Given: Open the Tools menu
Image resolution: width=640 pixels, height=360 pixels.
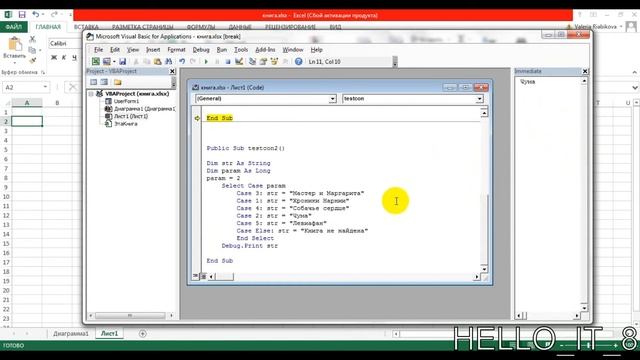Looking at the screenshot, I should pos(241,50).
